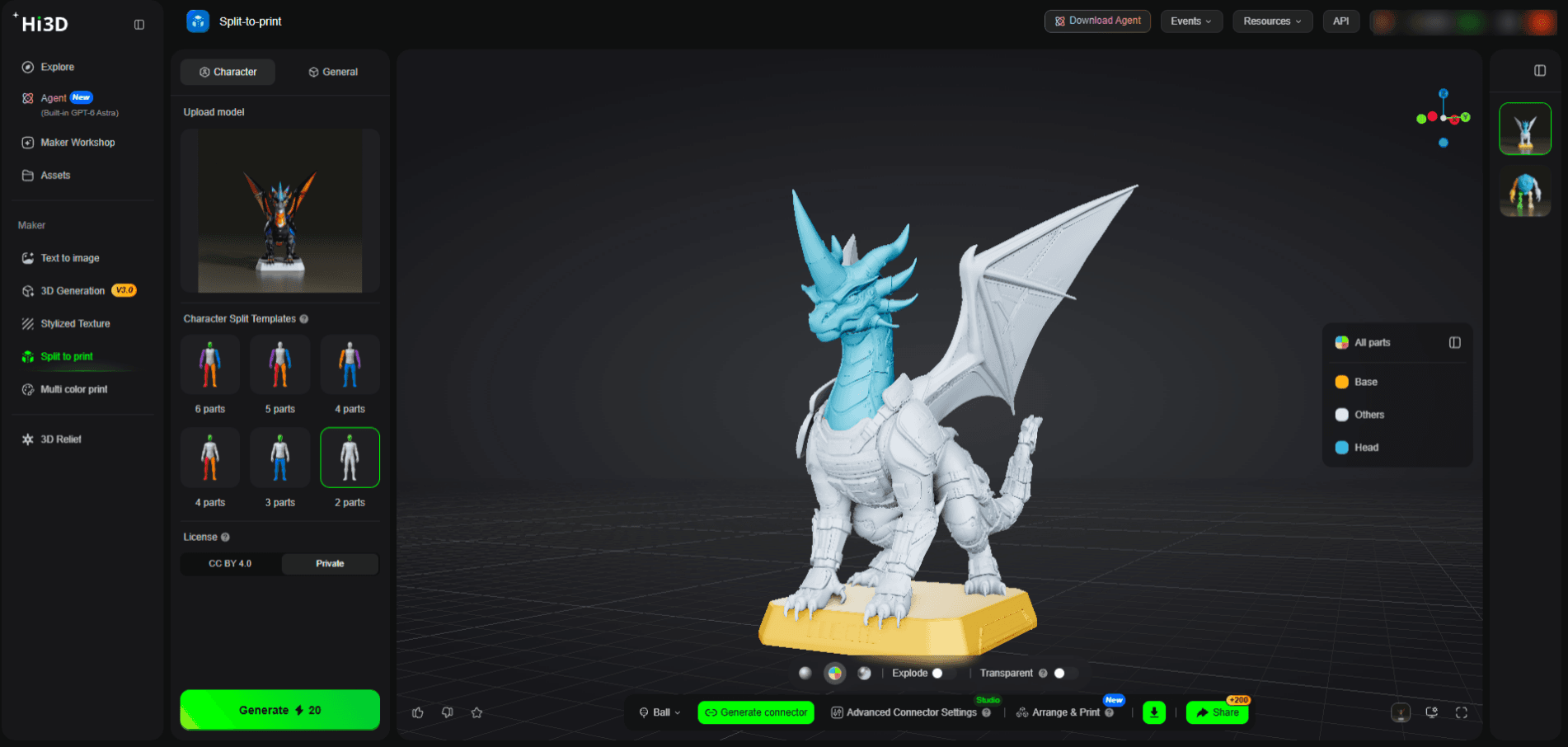Open the Ball connector type dropdown
Screen dimensions: 1568x747
[660, 712]
